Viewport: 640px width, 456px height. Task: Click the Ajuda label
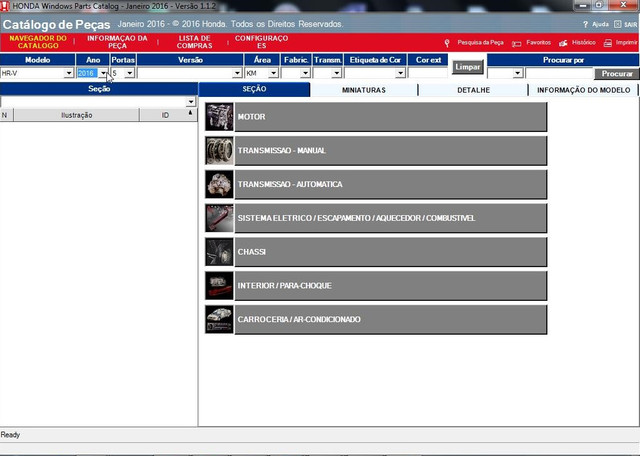point(600,24)
